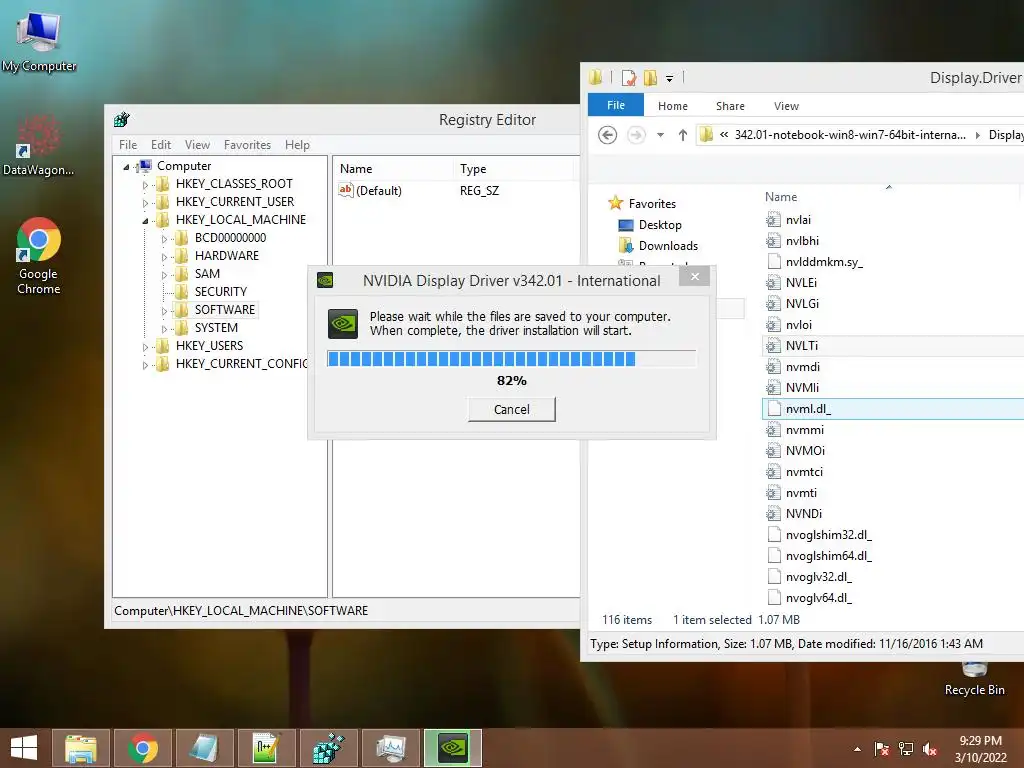Open Favorites in Explorer navigation pane
The height and width of the screenshot is (768, 1024).
tap(652, 204)
